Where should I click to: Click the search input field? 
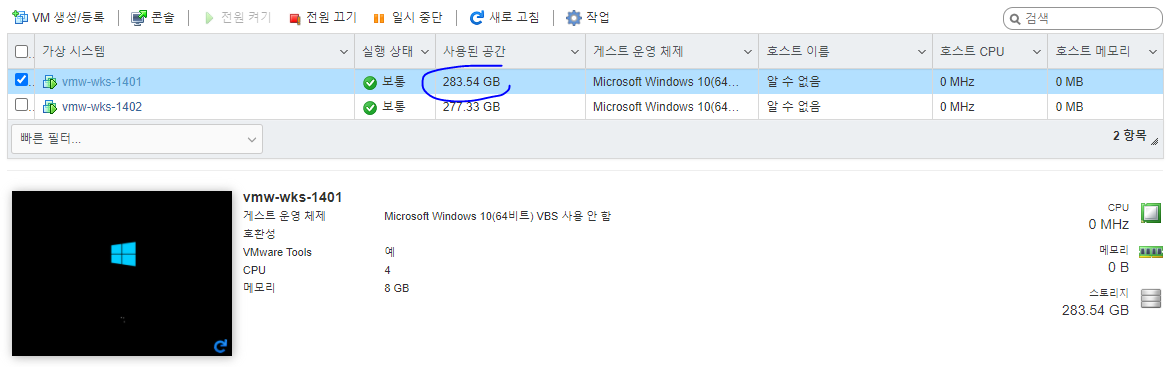1083,18
